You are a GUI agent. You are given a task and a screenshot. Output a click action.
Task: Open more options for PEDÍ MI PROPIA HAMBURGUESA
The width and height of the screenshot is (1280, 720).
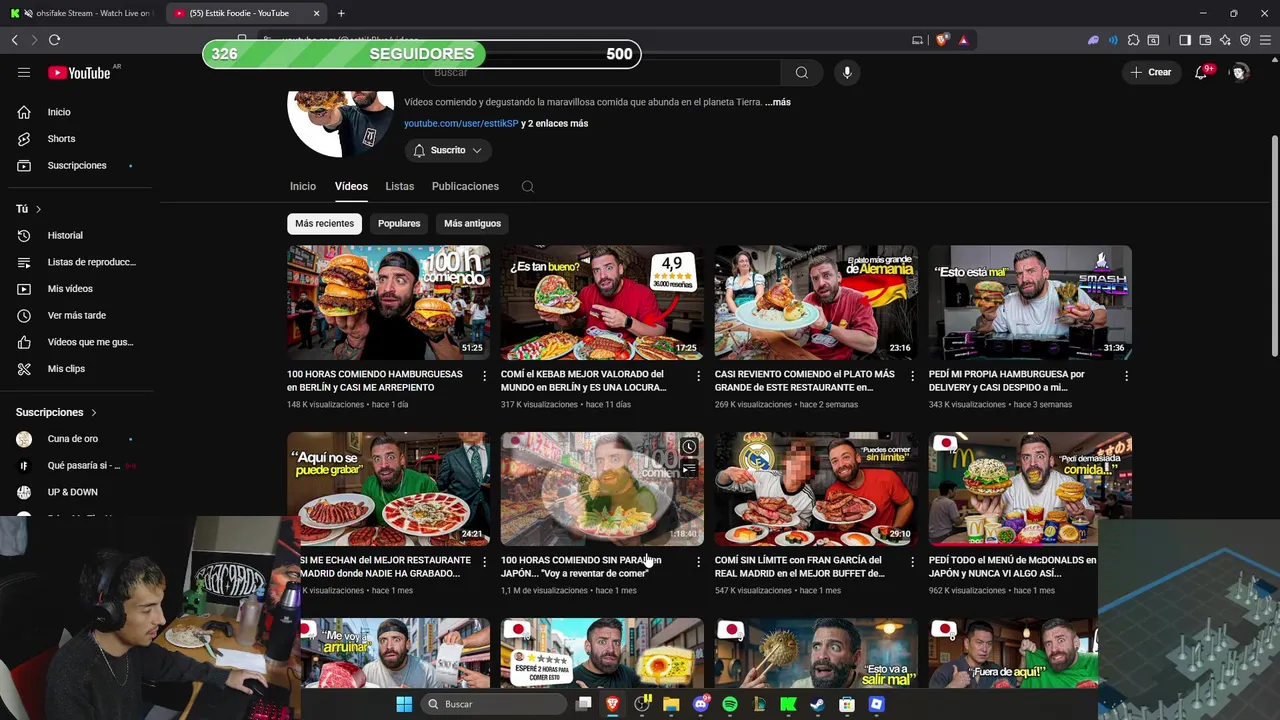pyautogui.click(x=1126, y=376)
